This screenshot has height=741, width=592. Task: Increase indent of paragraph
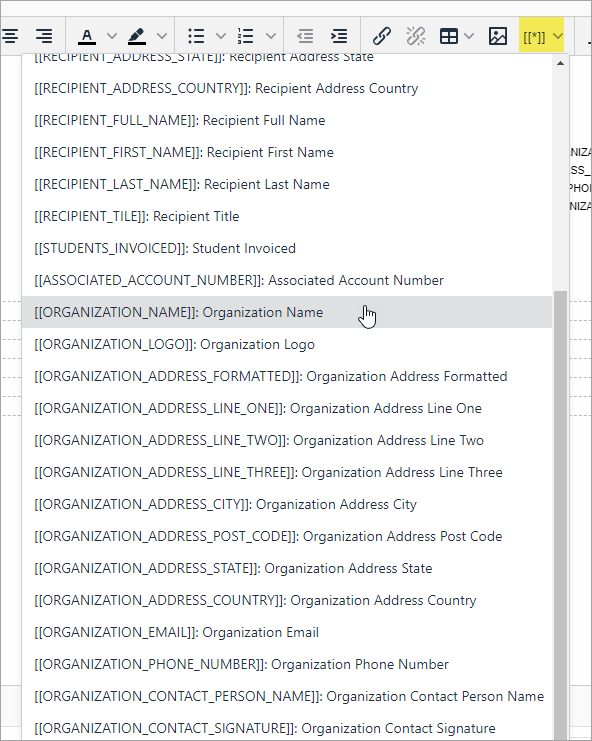(x=339, y=36)
